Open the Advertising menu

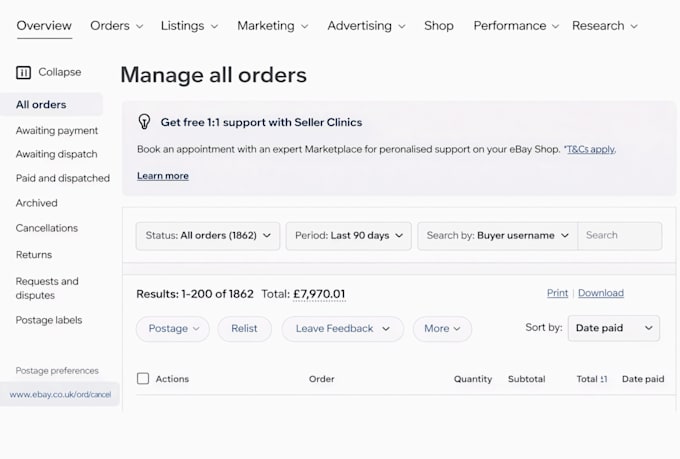click(366, 26)
